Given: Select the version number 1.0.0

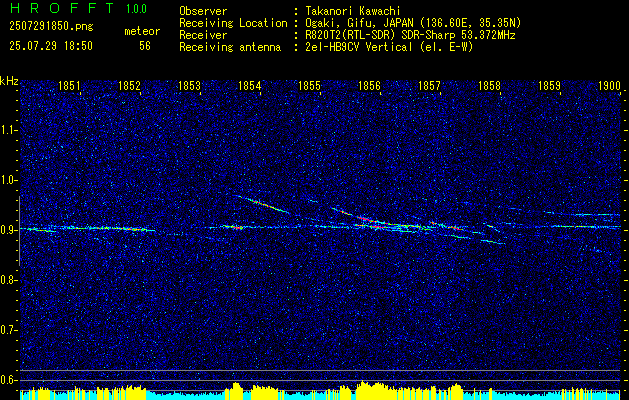Looking at the screenshot, I should point(136,8).
